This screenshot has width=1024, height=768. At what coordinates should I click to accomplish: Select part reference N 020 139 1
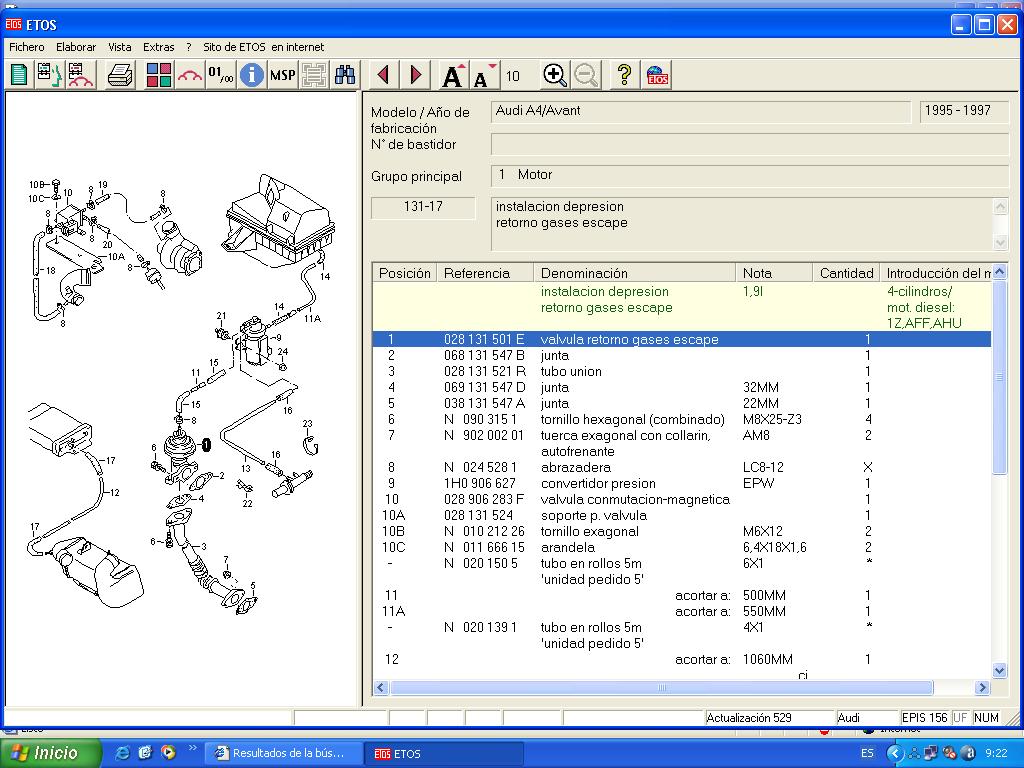coord(481,628)
